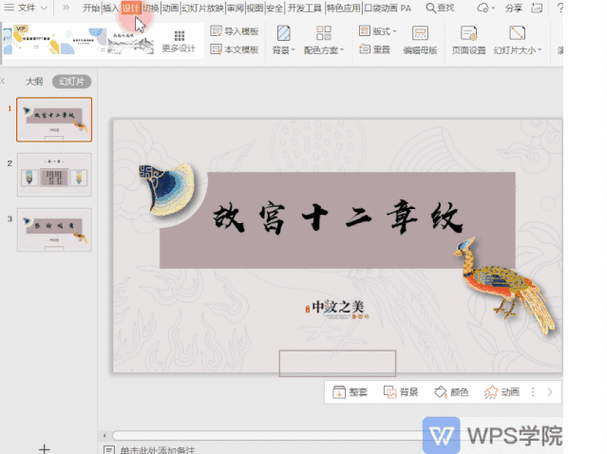Open the 切换 tab

(x=151, y=8)
